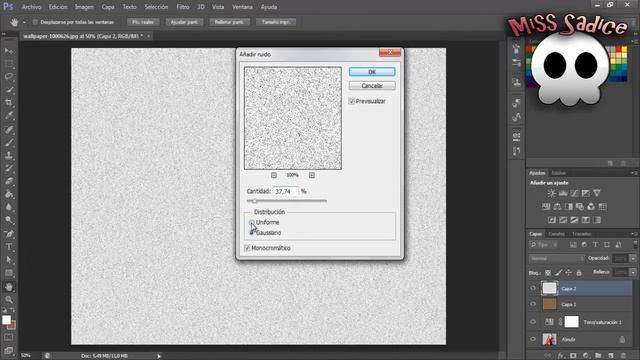Select the Pen tool
Image resolution: width=640 pixels, height=360 pixels.
point(9,234)
